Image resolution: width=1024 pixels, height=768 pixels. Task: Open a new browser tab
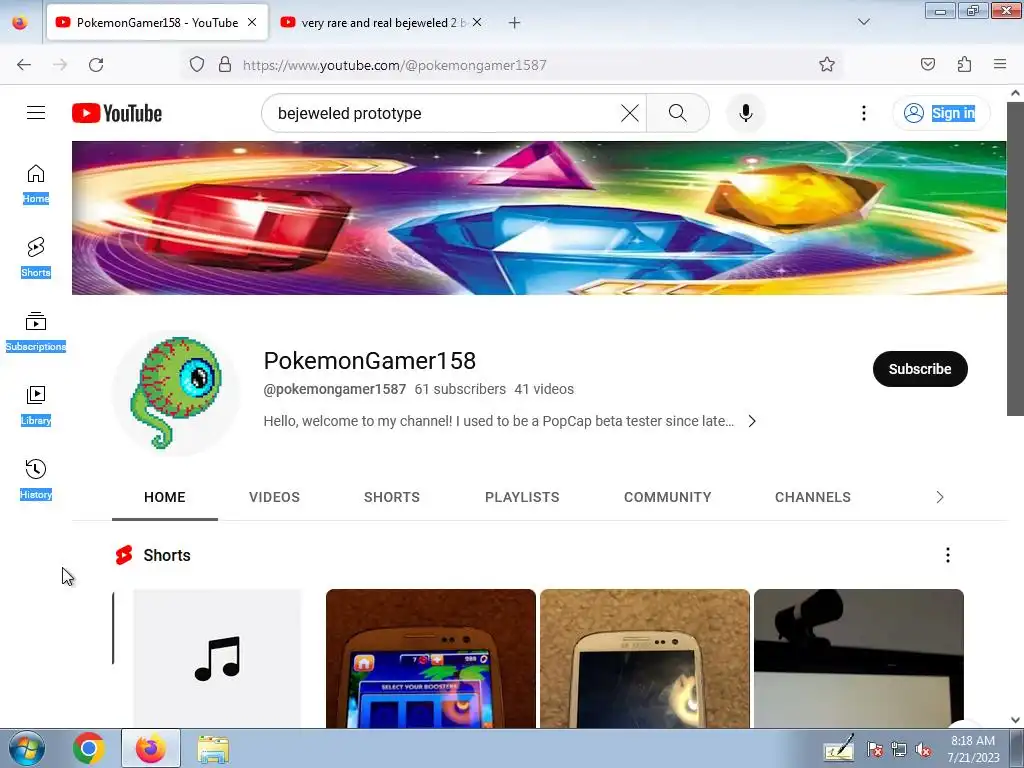click(x=515, y=23)
